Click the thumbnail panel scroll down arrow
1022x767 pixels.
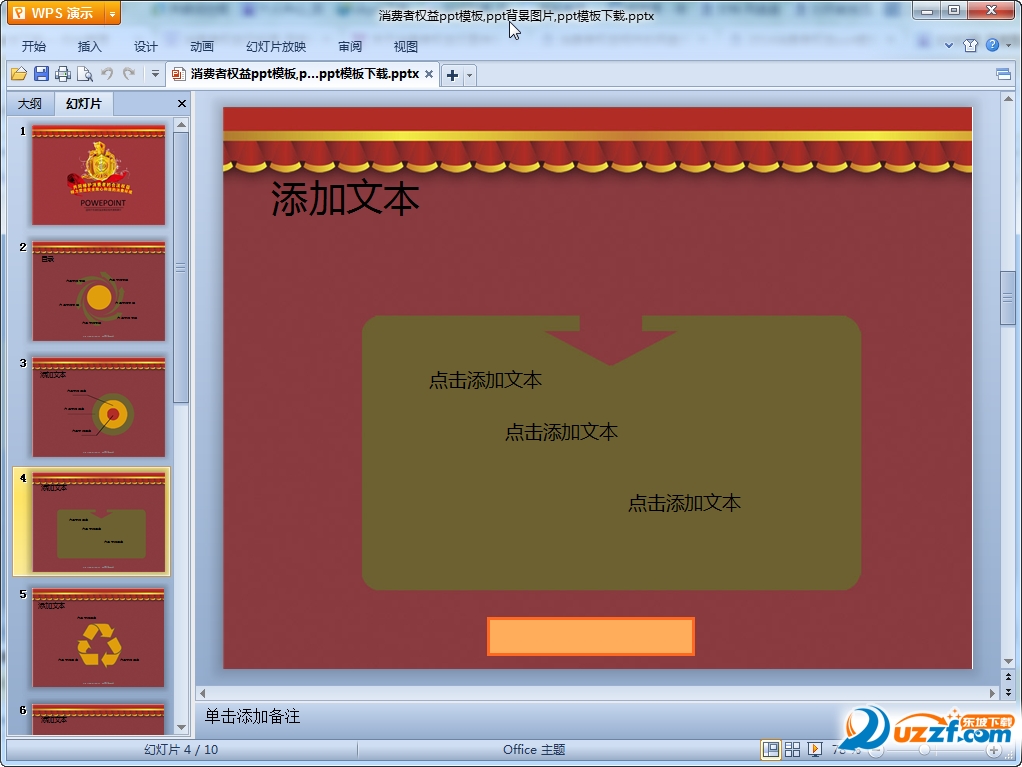pyautogui.click(x=181, y=727)
